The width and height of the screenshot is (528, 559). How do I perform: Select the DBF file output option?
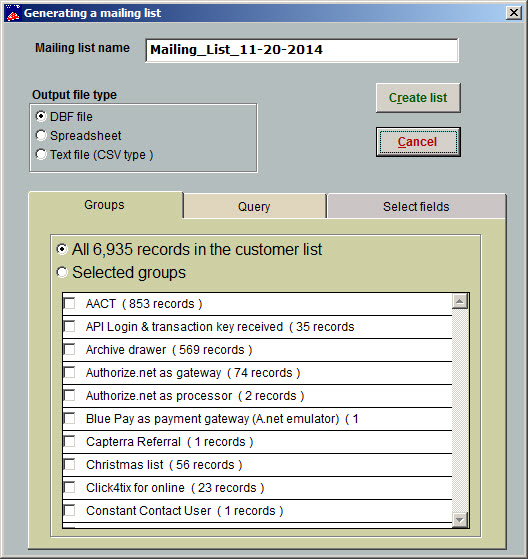[x=41, y=116]
